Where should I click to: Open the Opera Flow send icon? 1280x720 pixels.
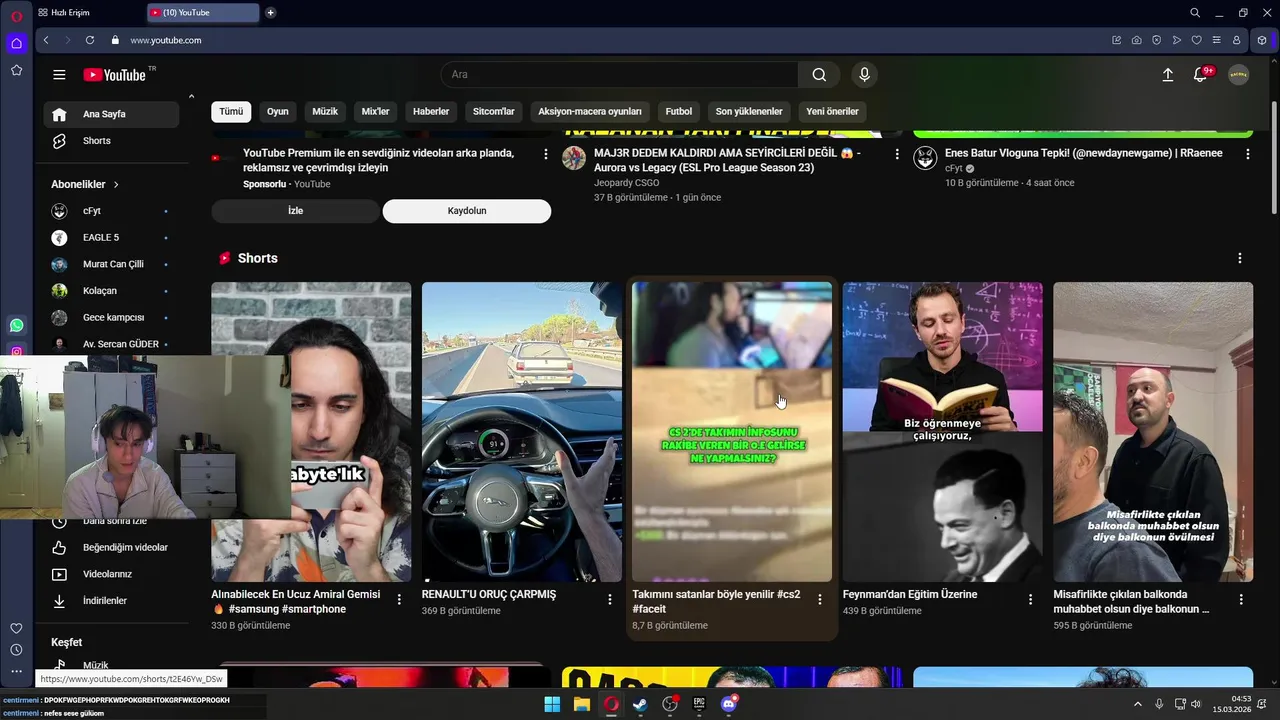[1177, 40]
